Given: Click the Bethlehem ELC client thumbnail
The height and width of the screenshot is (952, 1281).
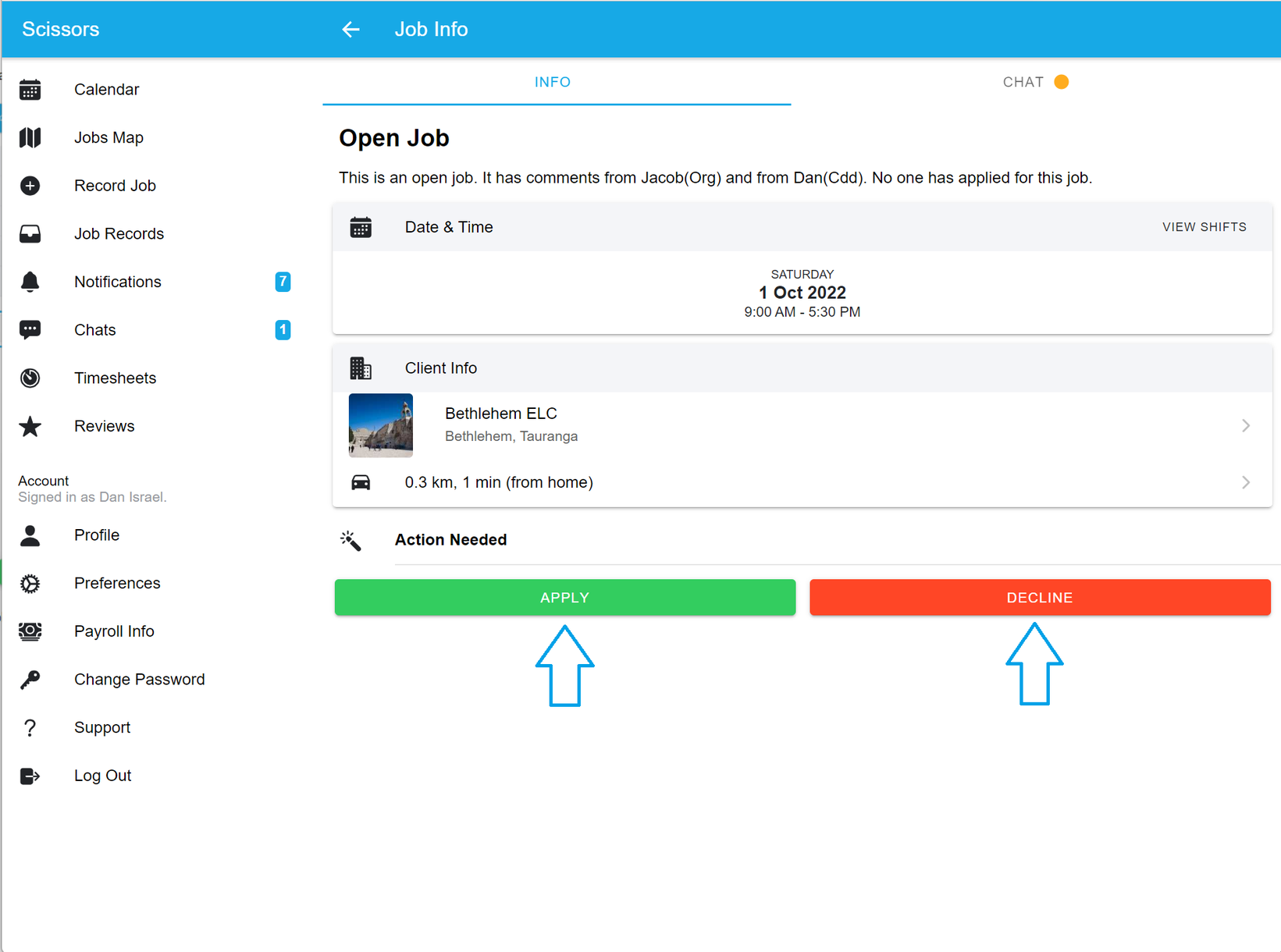Looking at the screenshot, I should [x=381, y=425].
